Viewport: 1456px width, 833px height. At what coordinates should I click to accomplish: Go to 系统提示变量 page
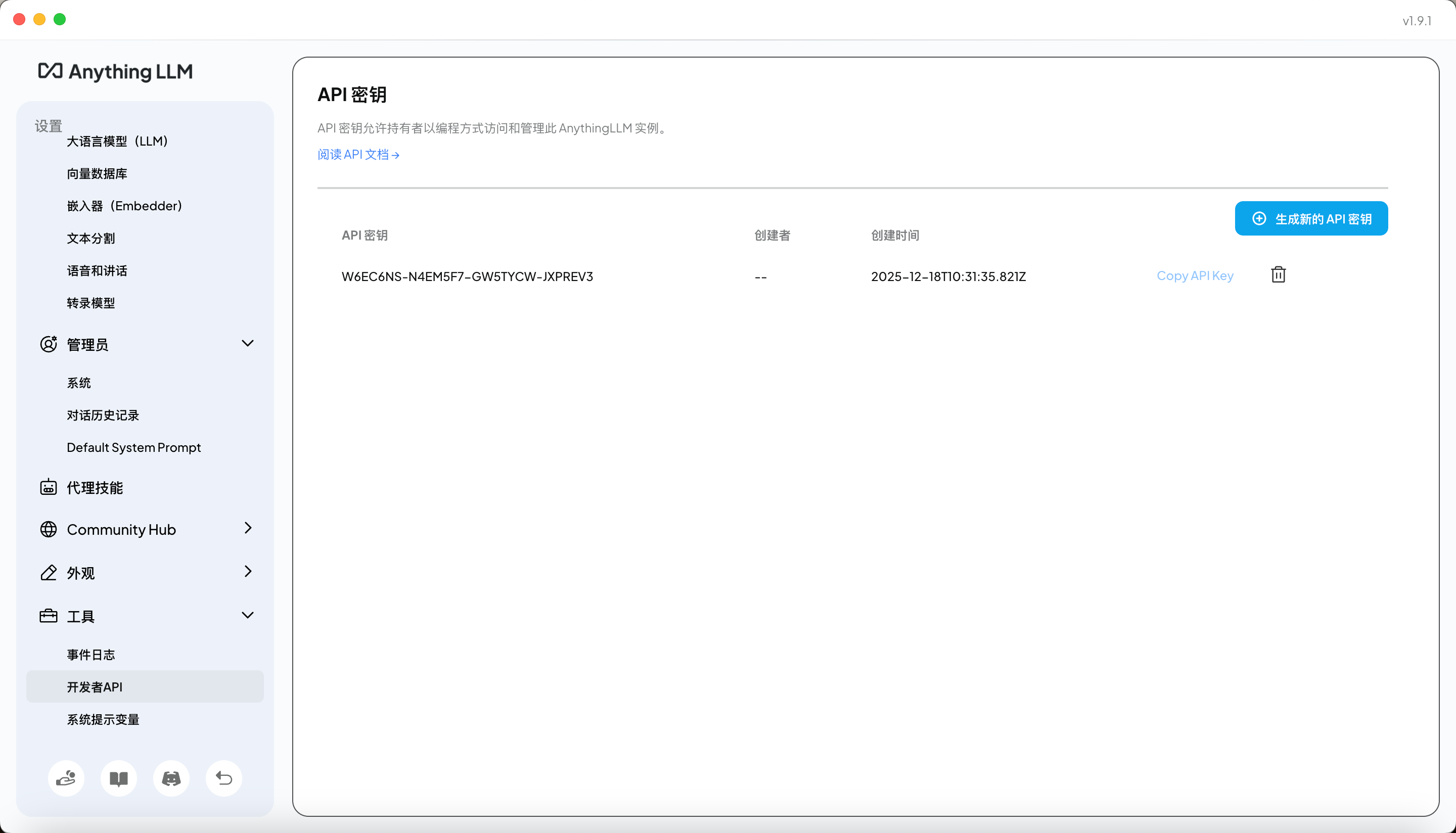point(103,719)
